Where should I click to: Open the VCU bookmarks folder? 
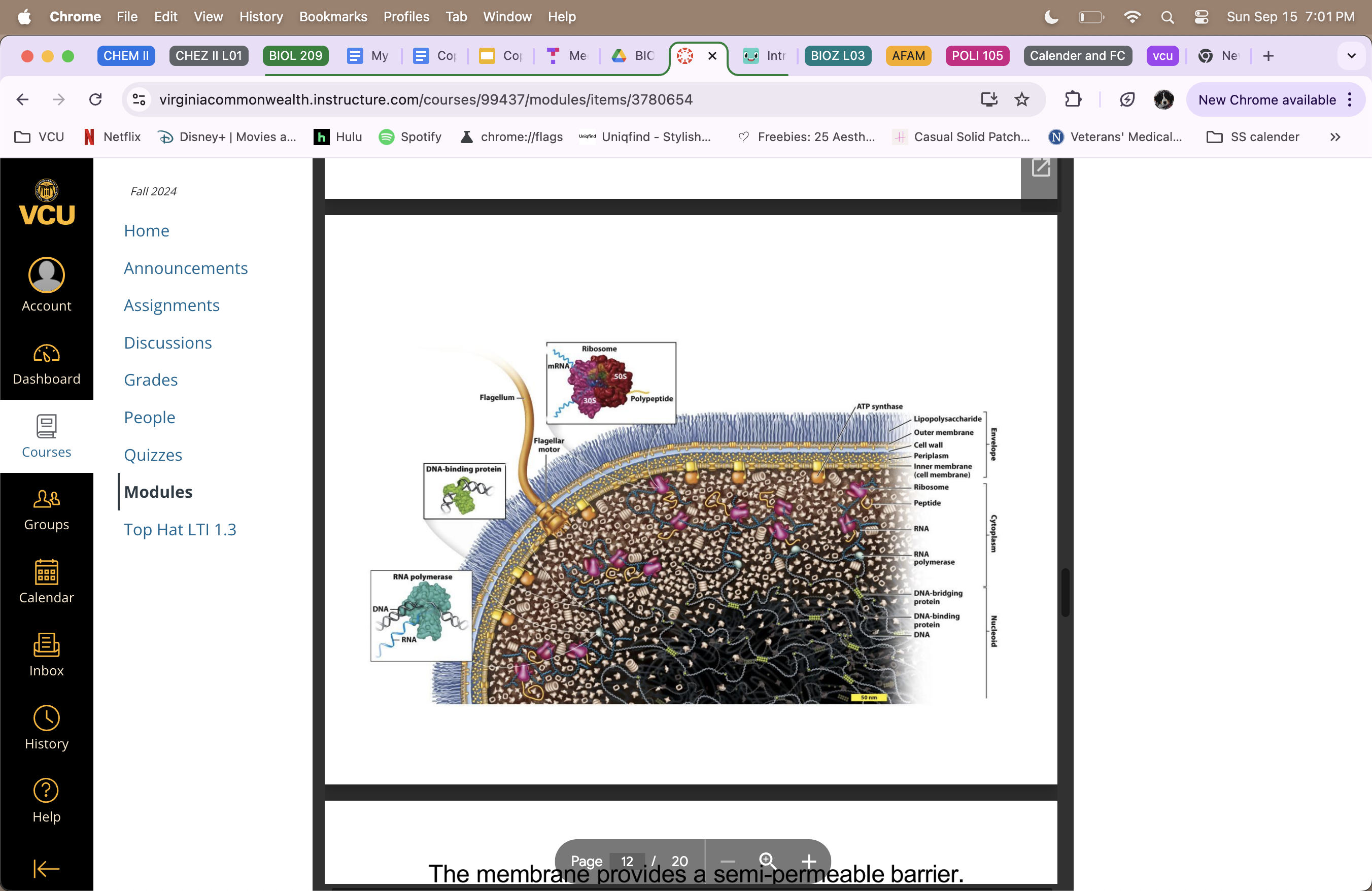click(x=39, y=137)
